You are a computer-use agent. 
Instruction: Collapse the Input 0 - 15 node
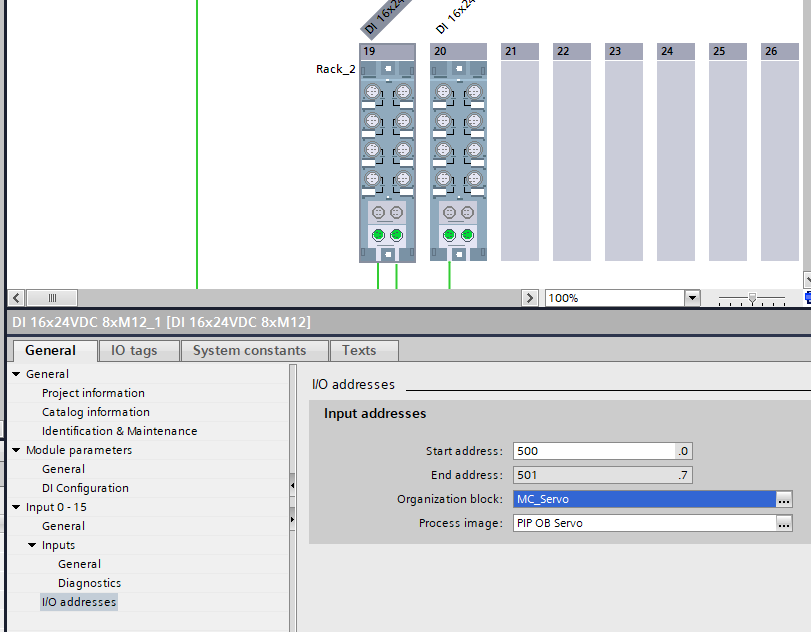17,507
